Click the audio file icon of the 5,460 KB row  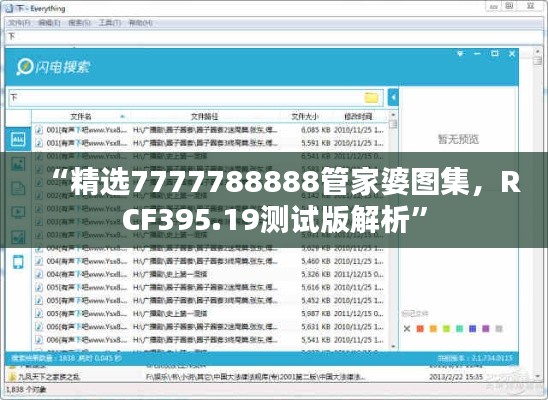point(39,261)
